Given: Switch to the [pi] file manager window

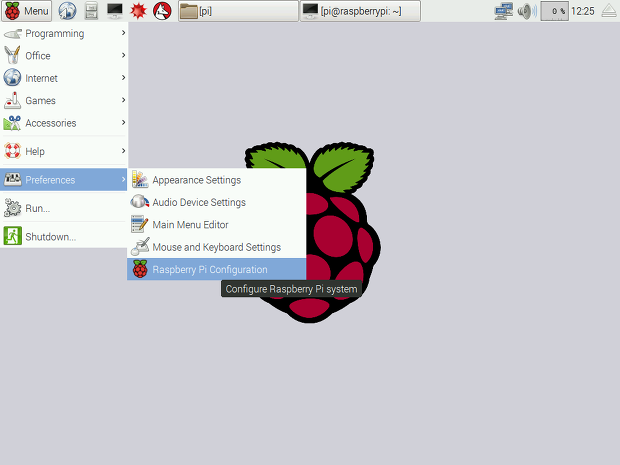Looking at the screenshot, I should click(x=238, y=11).
